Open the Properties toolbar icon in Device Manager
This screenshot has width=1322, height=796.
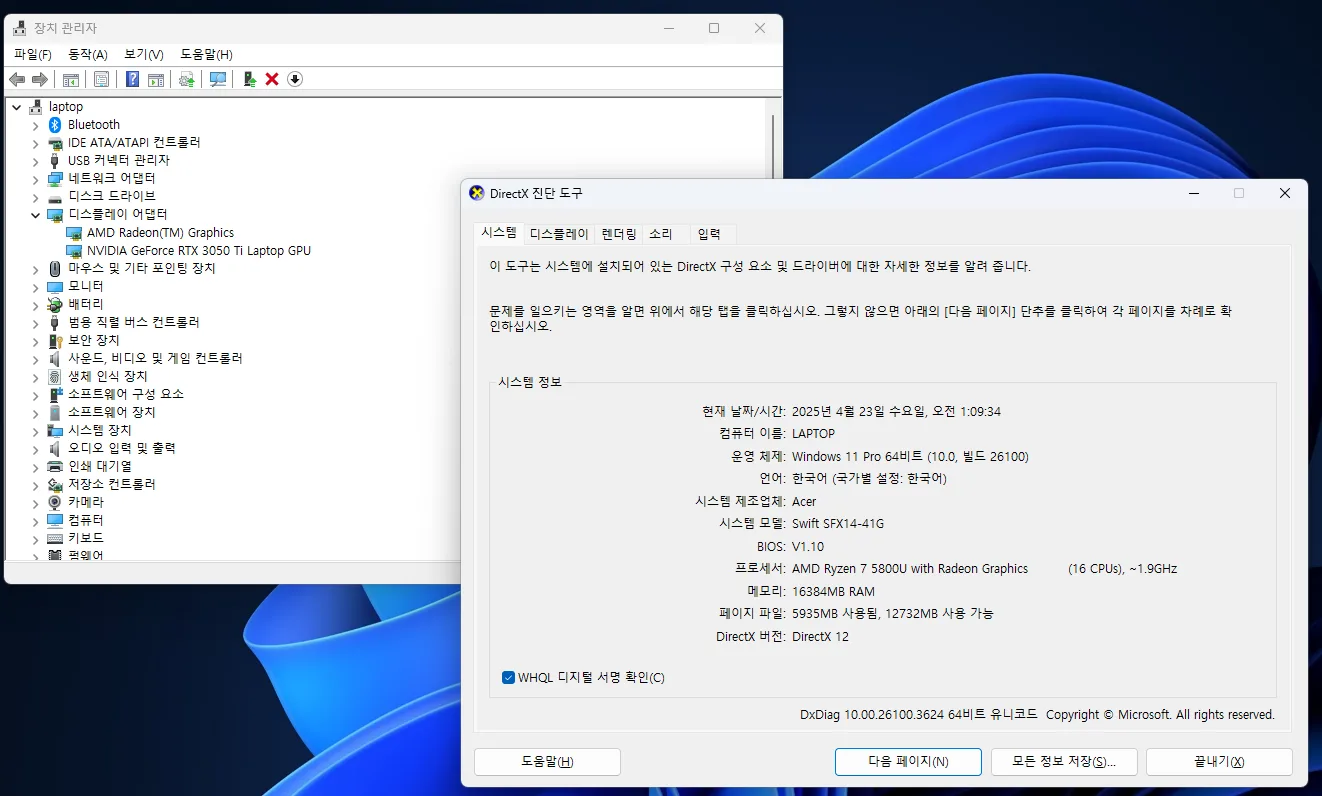click(x=101, y=79)
